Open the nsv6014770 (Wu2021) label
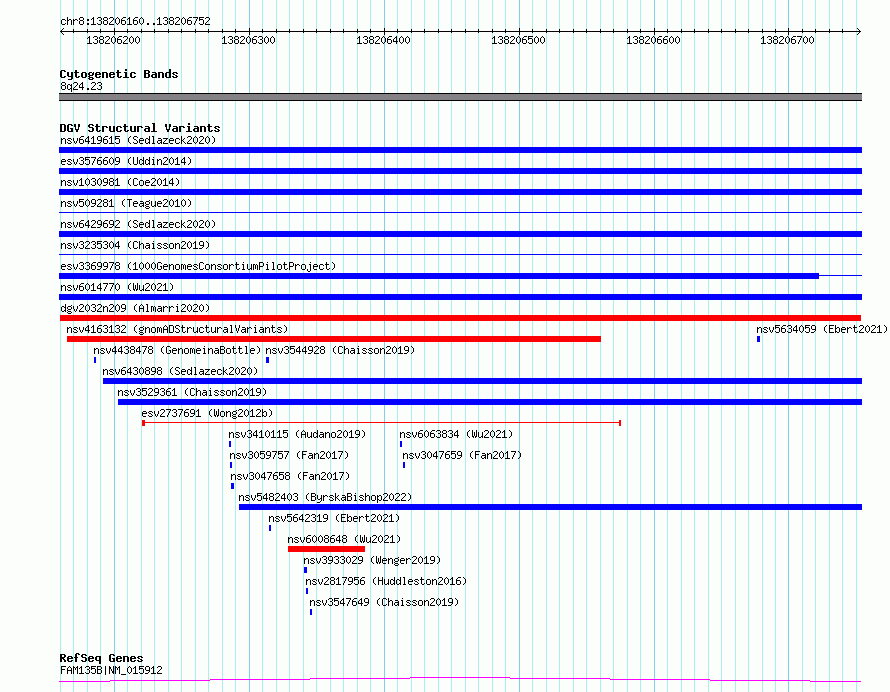This screenshot has height=692, width=890. (x=117, y=287)
